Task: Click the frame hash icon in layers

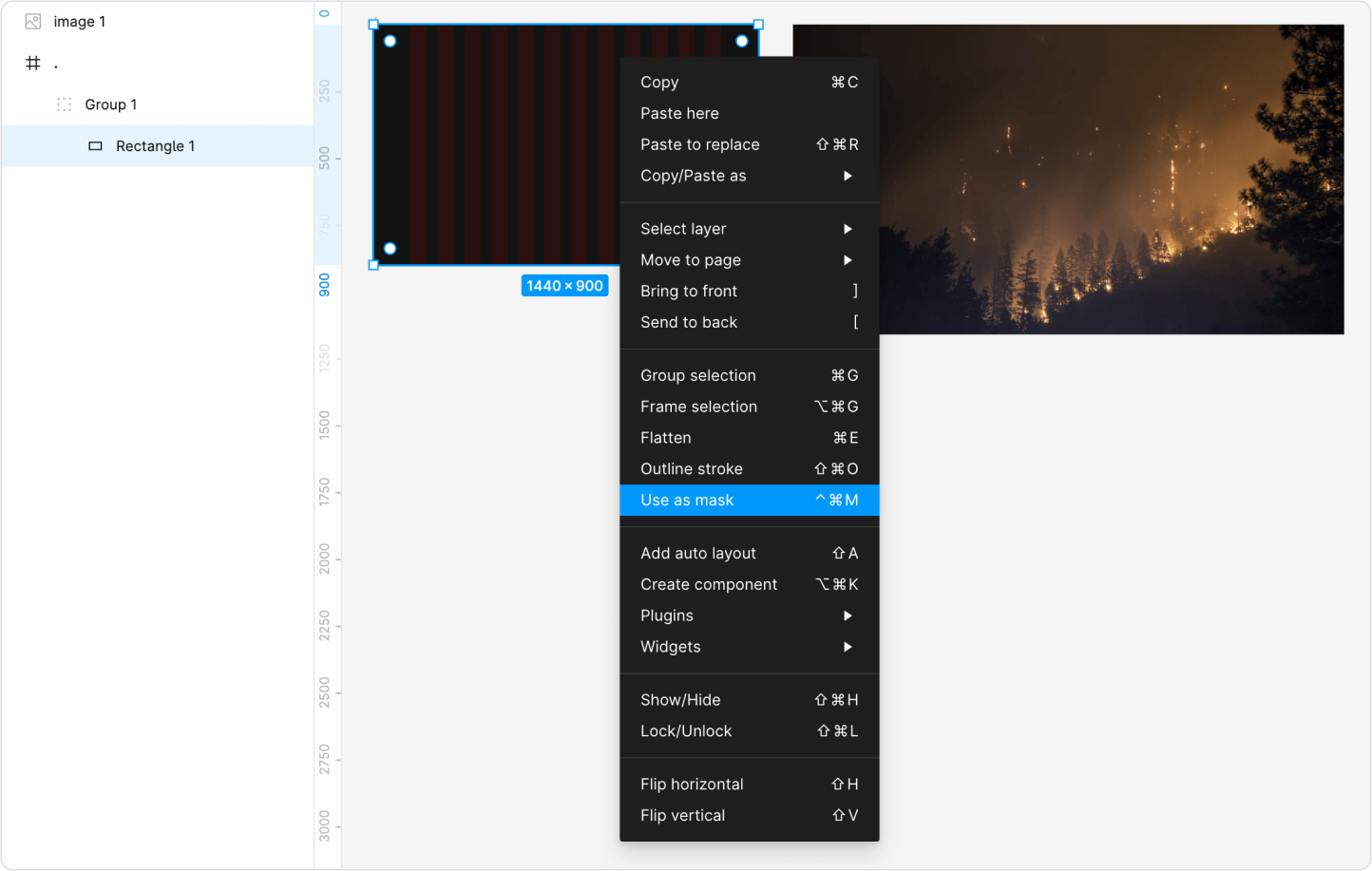Action: coord(33,63)
